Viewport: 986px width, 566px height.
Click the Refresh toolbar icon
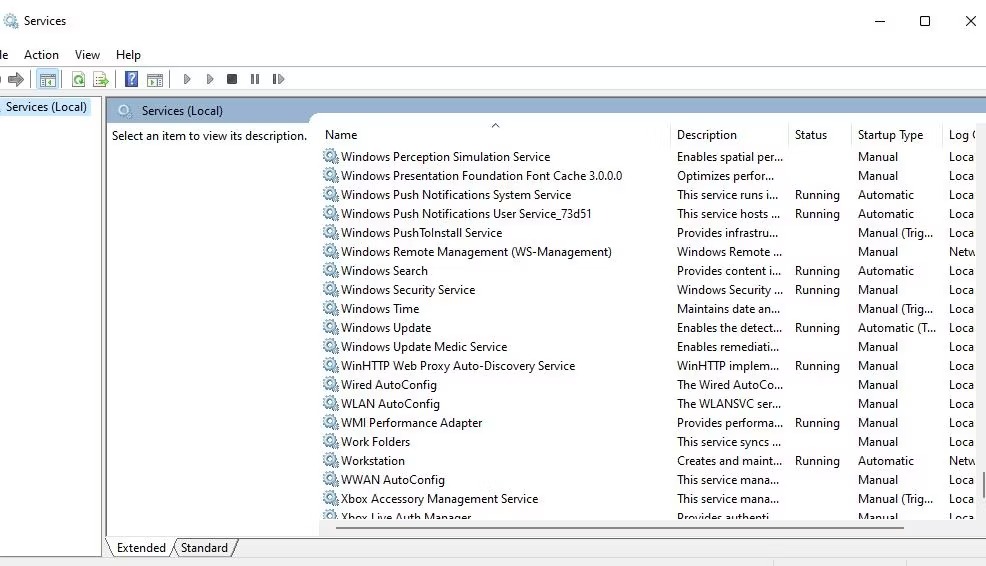click(78, 79)
